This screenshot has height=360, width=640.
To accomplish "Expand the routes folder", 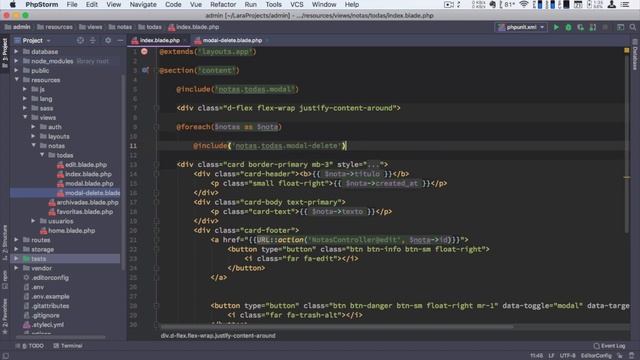I will (x=16, y=240).
